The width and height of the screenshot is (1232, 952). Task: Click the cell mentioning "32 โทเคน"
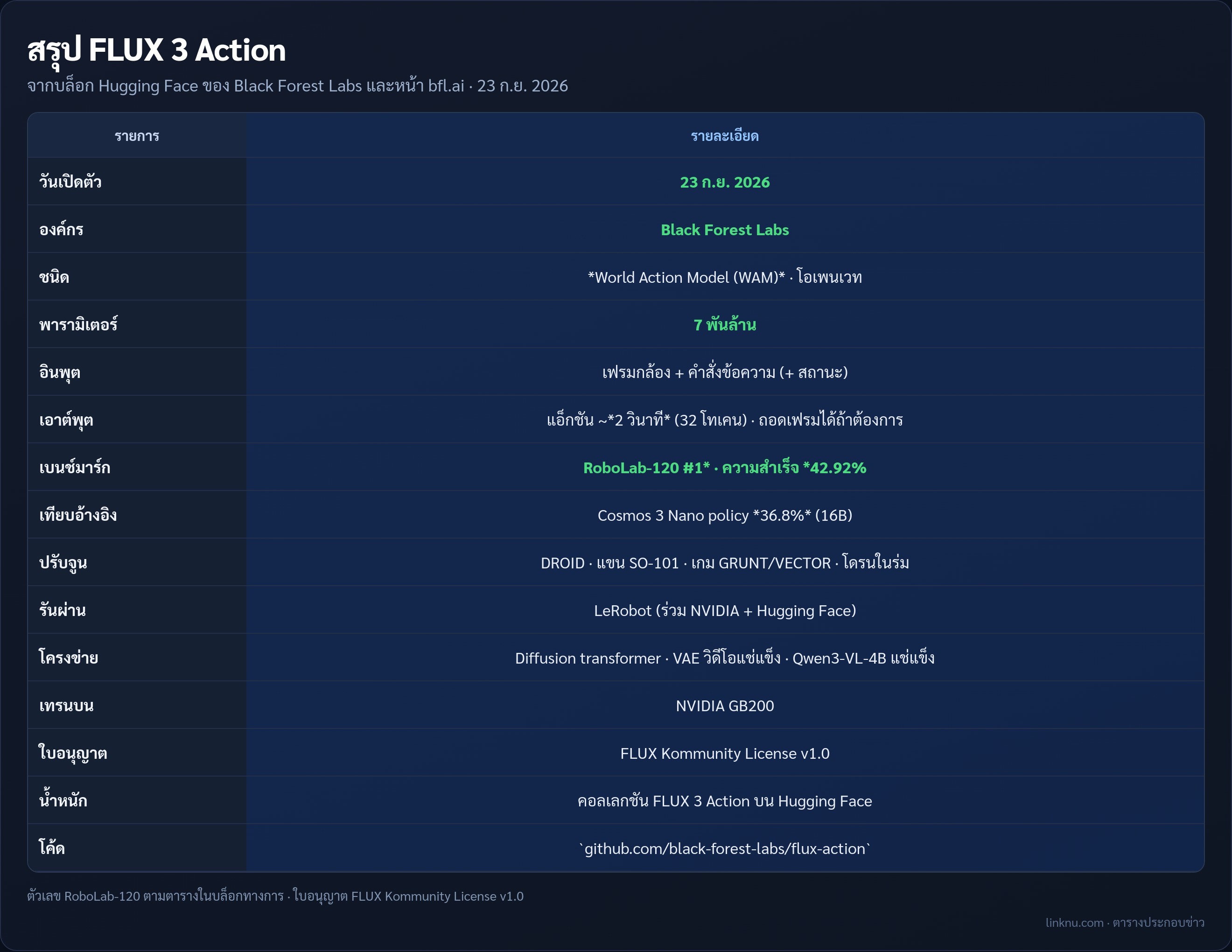[724, 420]
